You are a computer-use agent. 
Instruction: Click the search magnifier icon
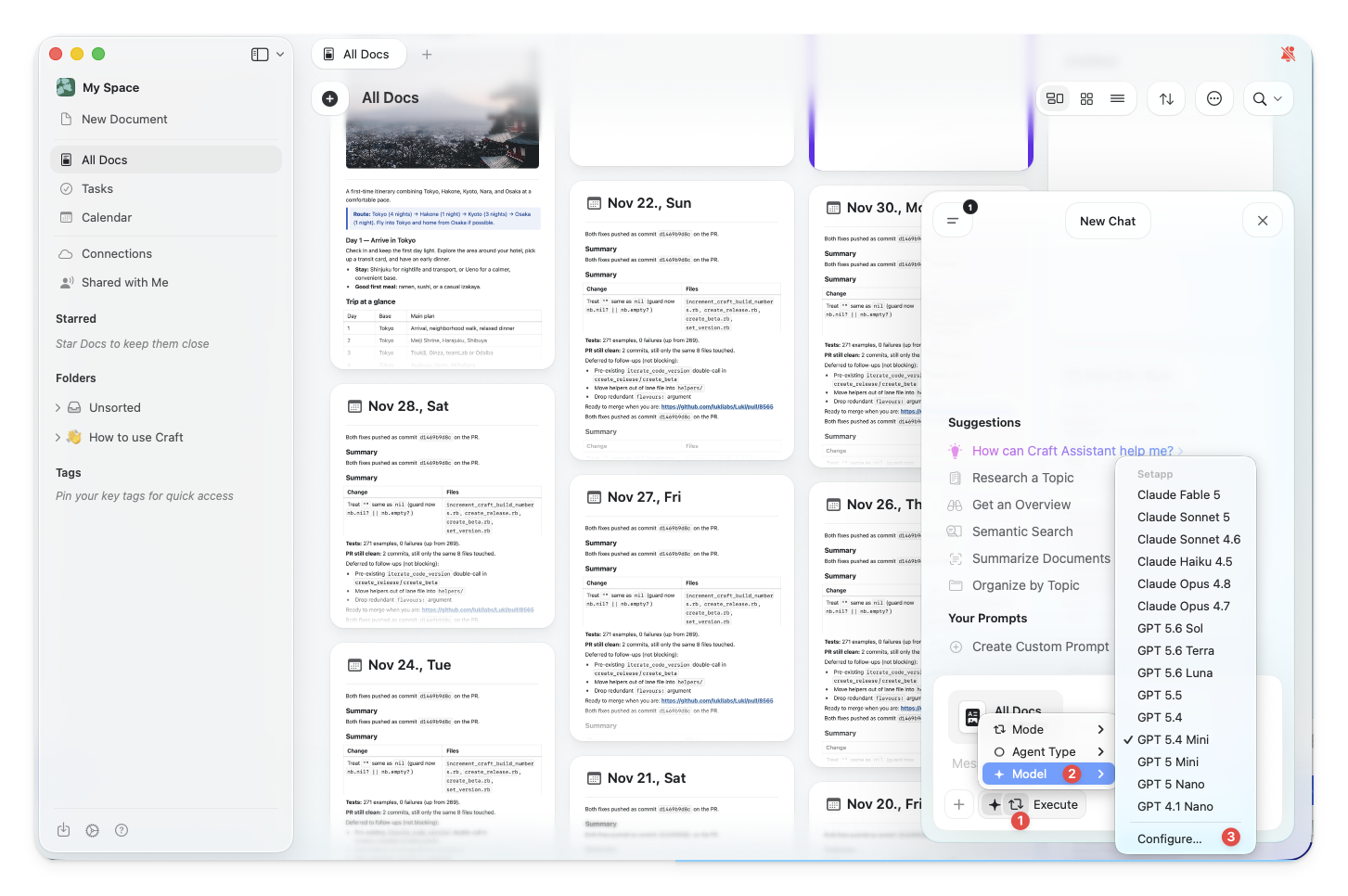pos(1259,98)
